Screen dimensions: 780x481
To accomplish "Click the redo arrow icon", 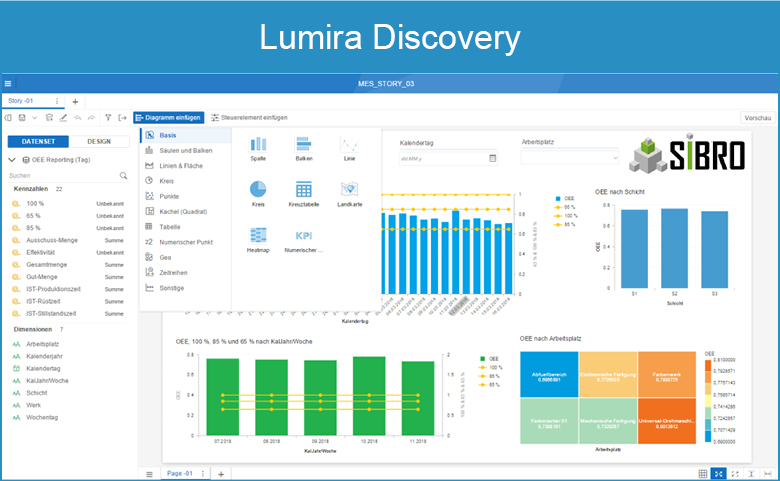I will [91, 118].
